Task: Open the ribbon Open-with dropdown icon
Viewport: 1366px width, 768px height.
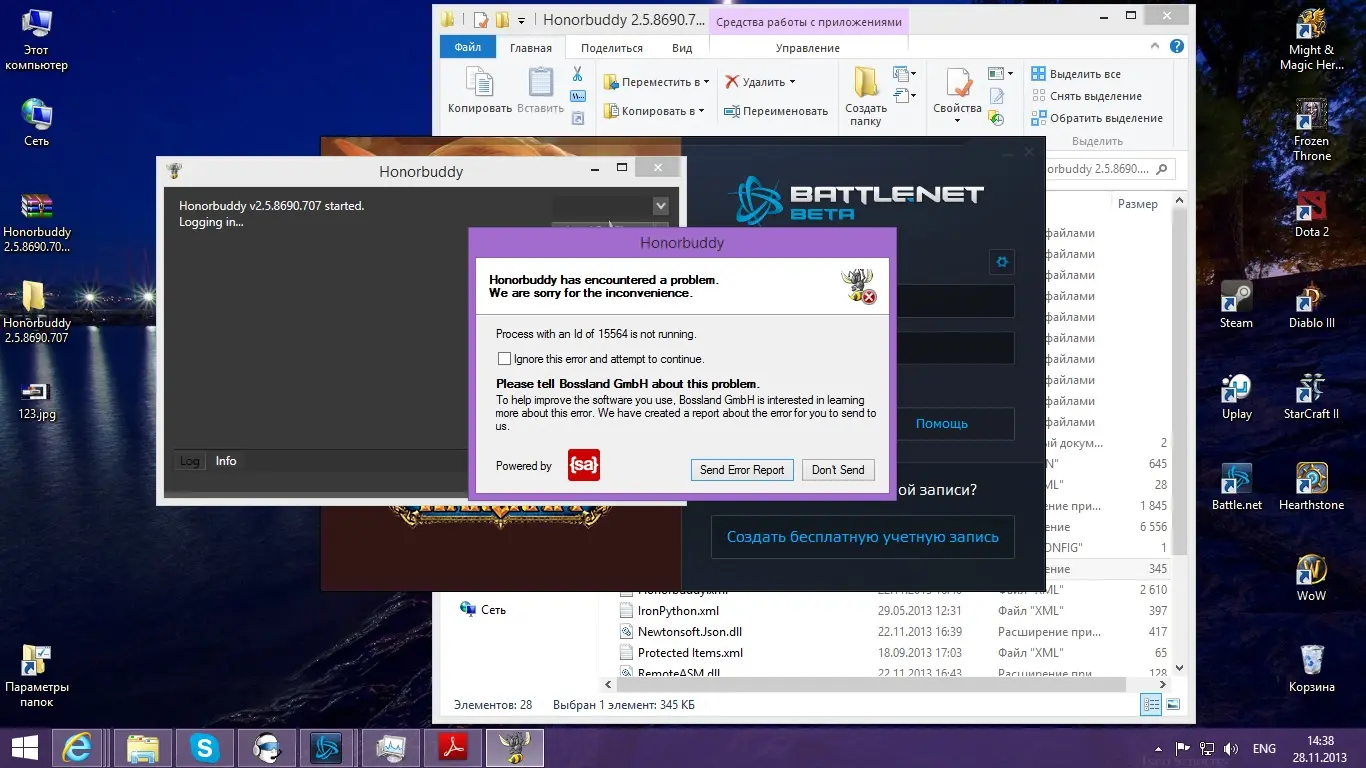Action: [1000, 74]
